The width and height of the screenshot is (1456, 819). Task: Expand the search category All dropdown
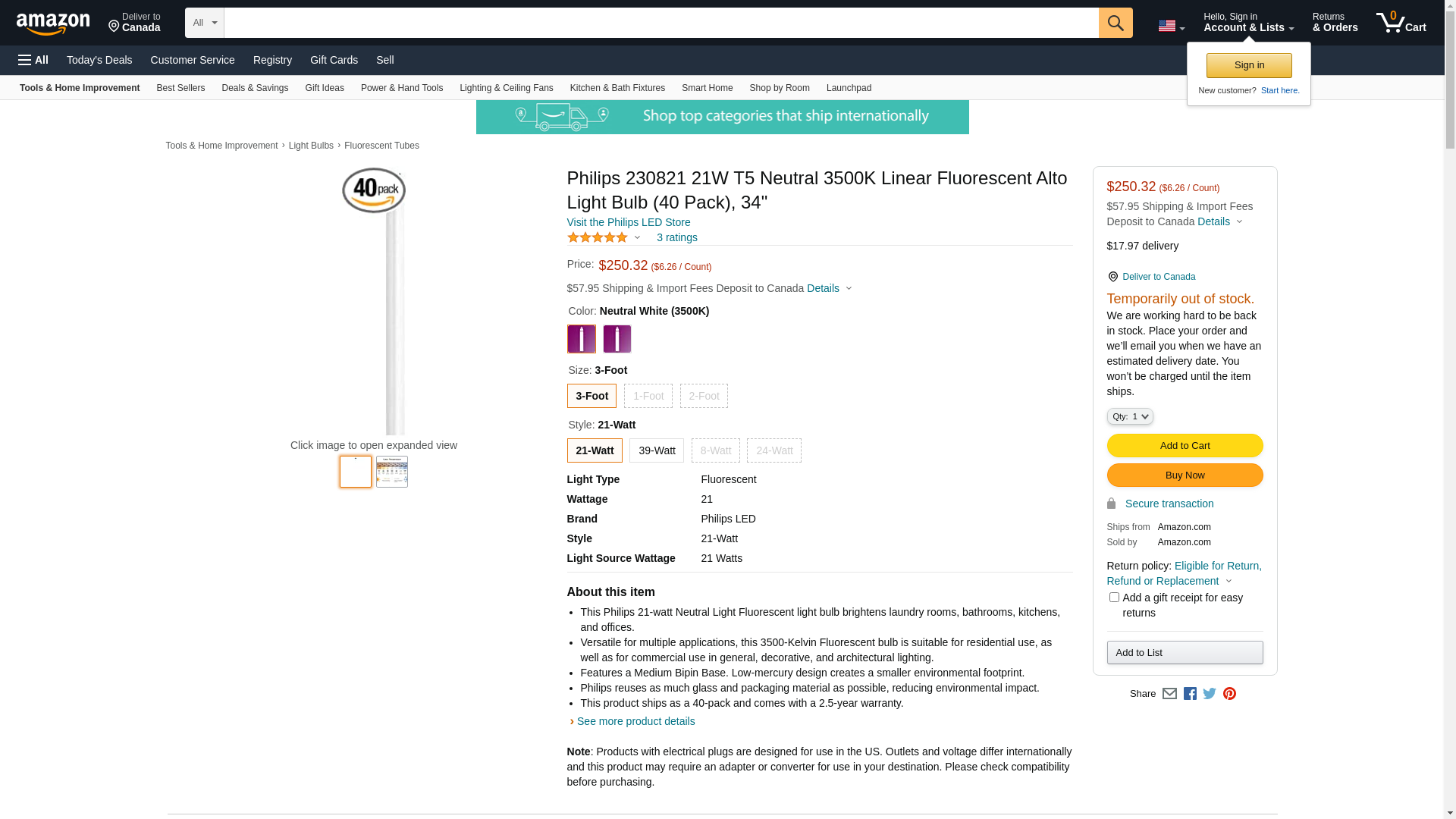[204, 23]
